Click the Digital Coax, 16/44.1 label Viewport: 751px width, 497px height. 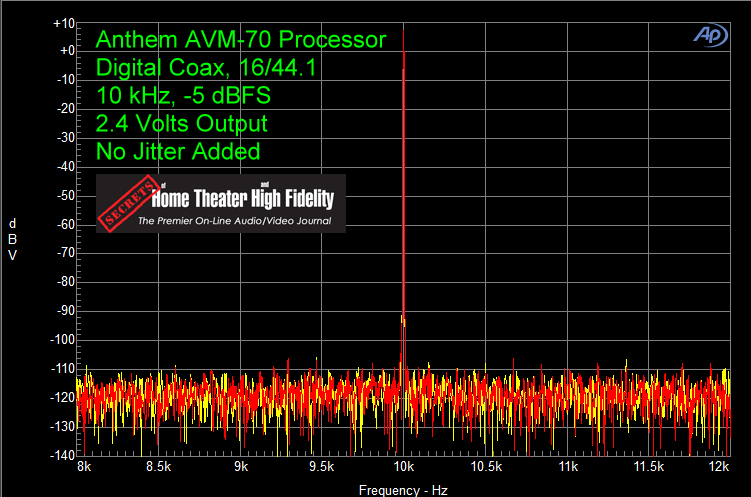[x=209, y=68]
